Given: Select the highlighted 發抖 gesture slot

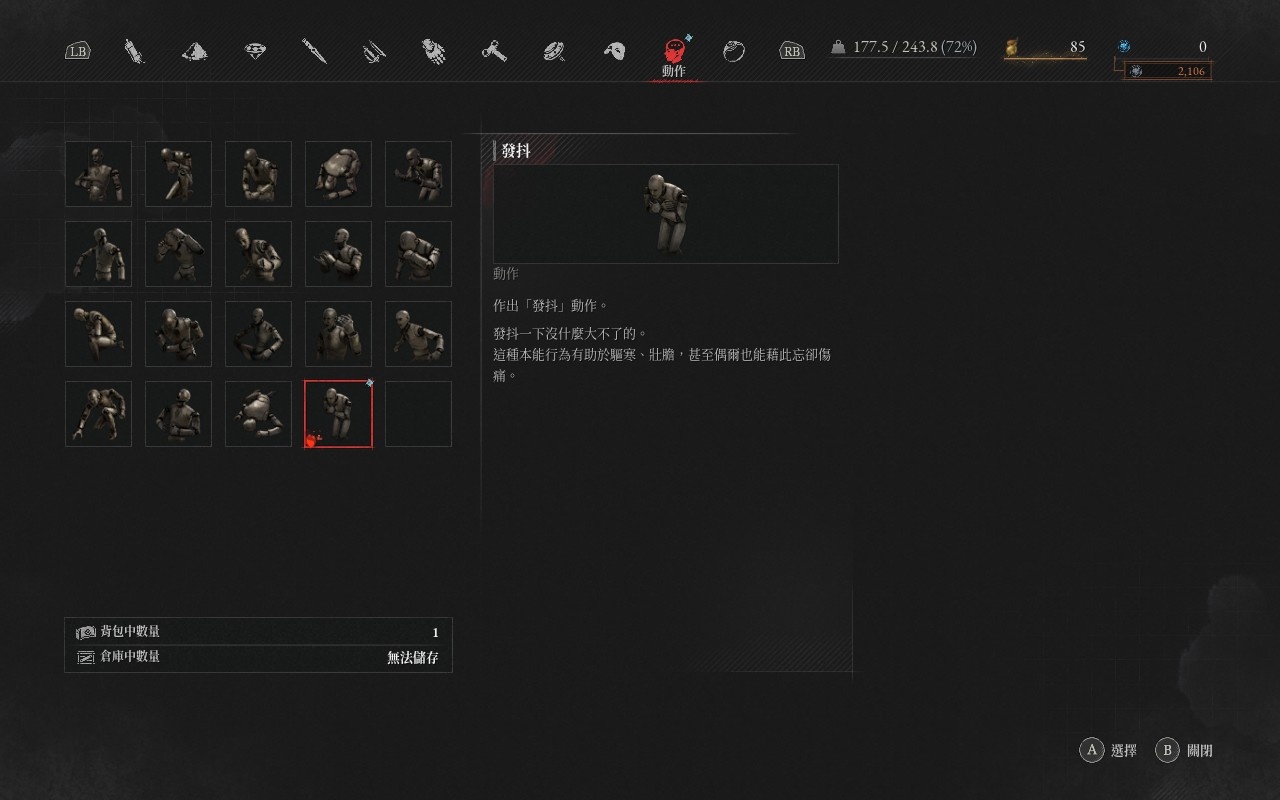Looking at the screenshot, I should [x=338, y=414].
